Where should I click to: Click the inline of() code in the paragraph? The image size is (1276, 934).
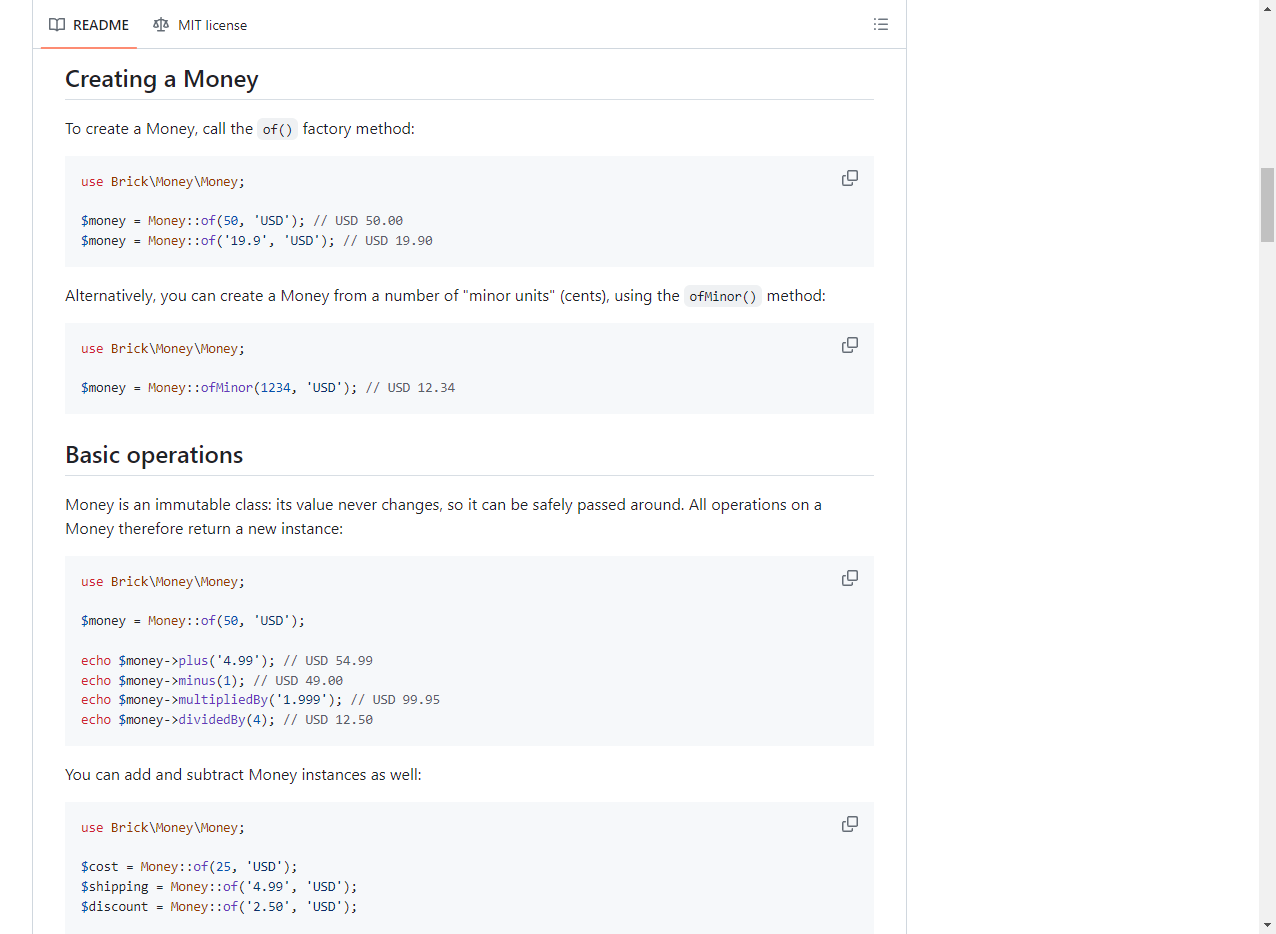pos(277,129)
